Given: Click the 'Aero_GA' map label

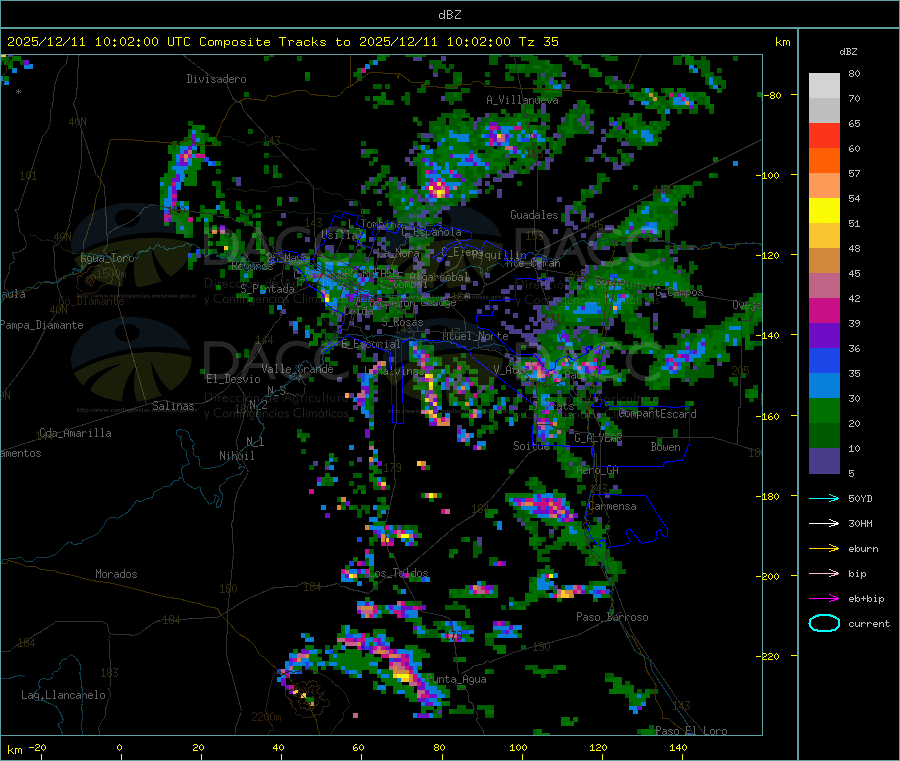Looking at the screenshot, I should tap(598, 470).
